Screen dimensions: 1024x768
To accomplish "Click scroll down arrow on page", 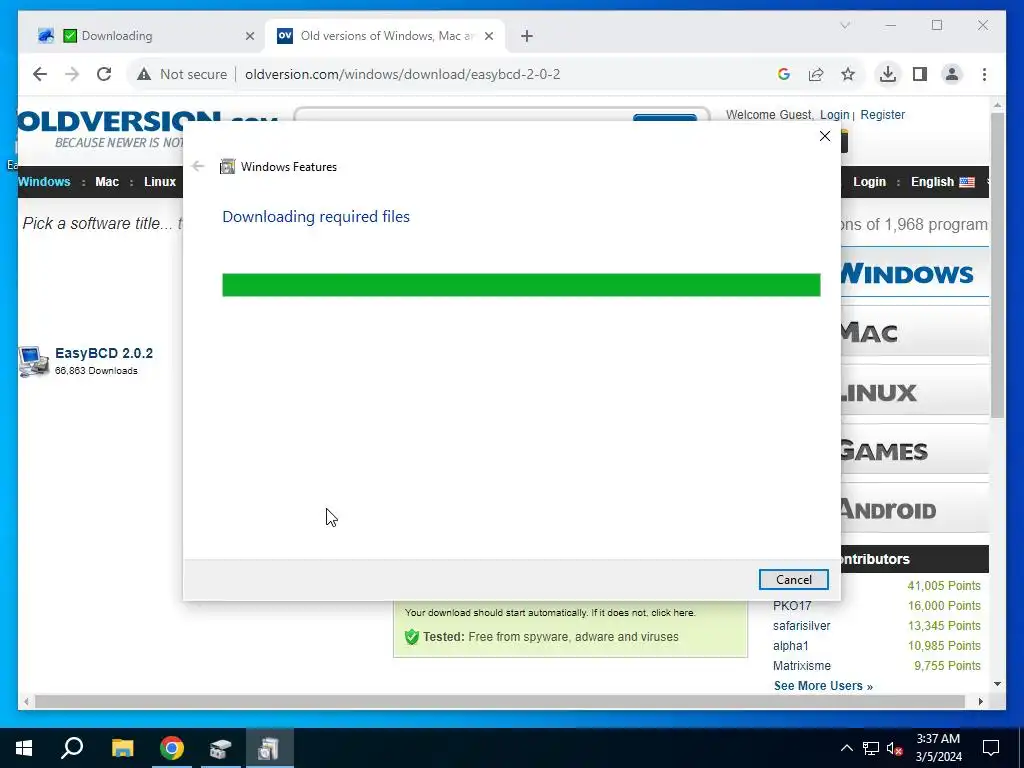I will [997, 684].
